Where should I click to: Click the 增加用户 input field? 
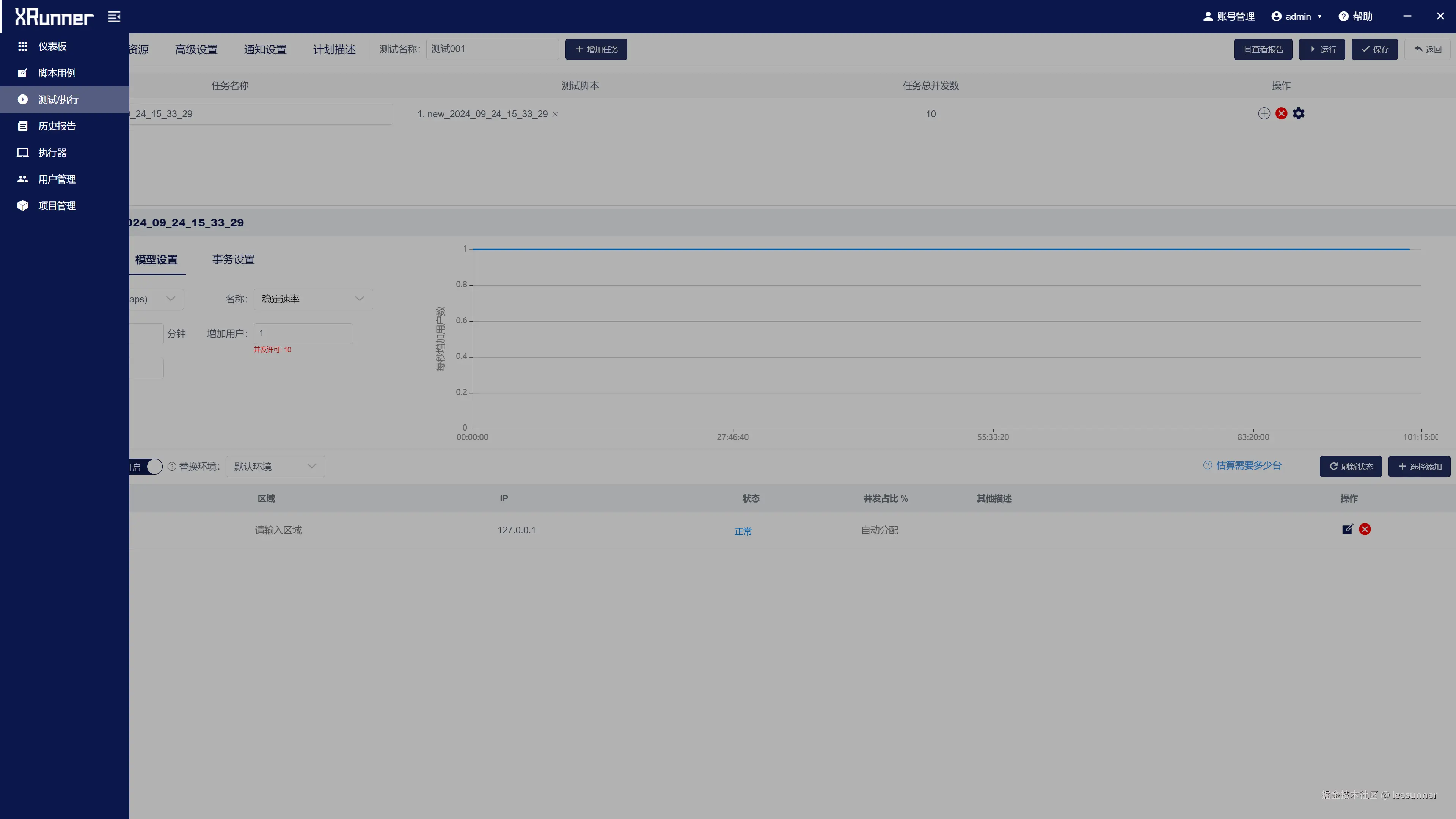pyautogui.click(x=303, y=333)
